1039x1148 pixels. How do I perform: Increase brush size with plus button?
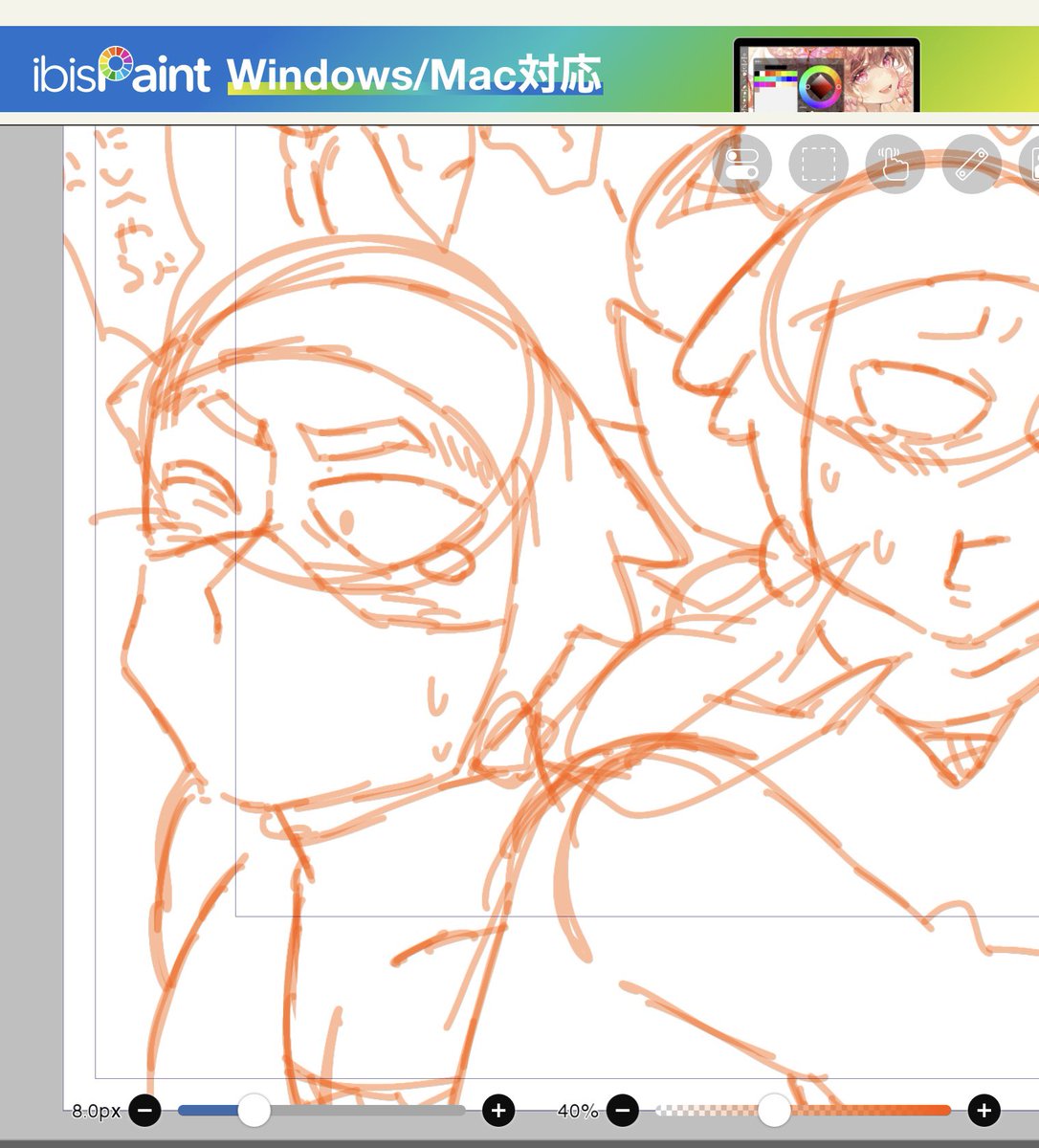pos(498,1111)
